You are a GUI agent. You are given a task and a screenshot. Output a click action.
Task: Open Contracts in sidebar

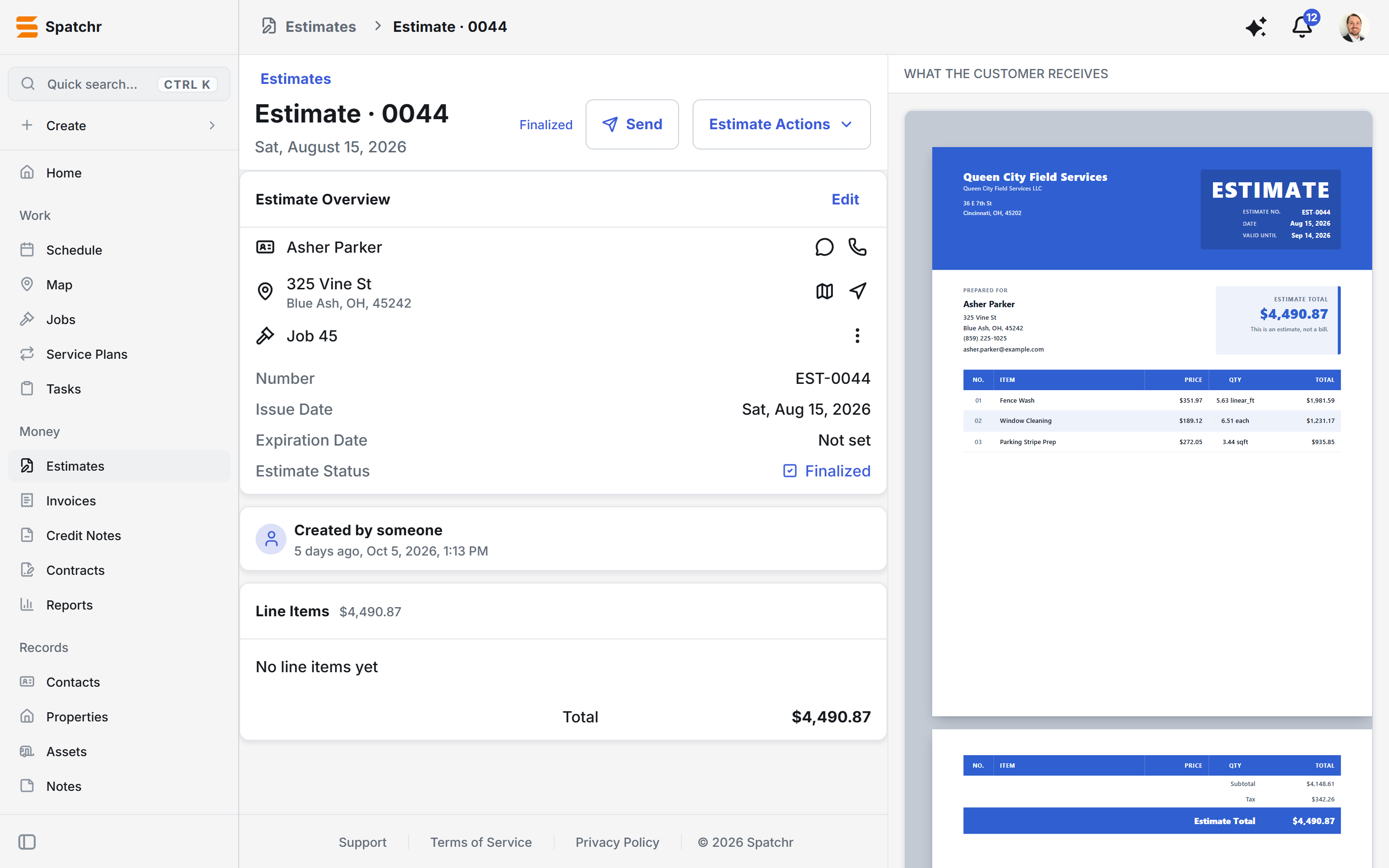[119, 570]
